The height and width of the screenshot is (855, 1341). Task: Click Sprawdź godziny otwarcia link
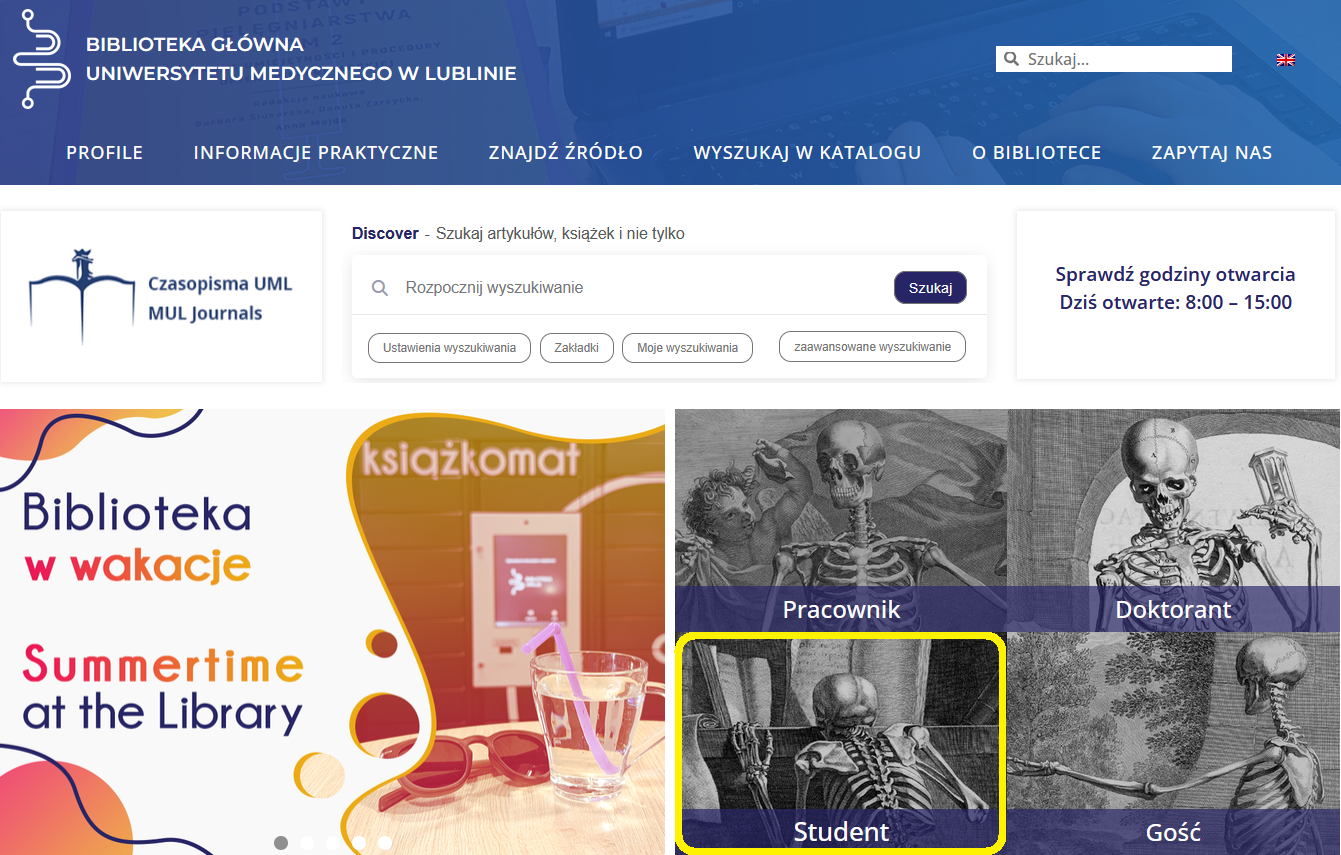1175,274
